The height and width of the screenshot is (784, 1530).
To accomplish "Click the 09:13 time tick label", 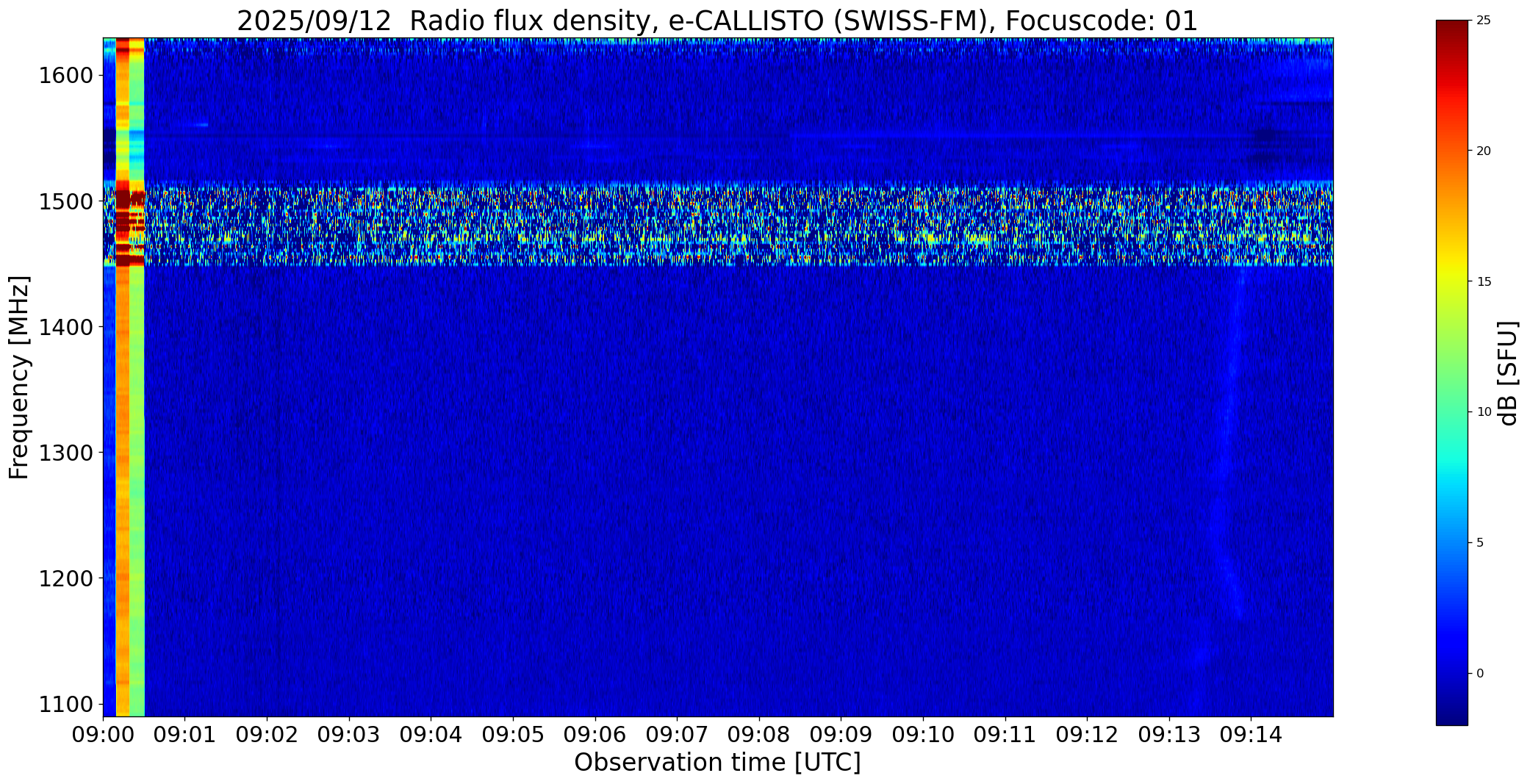I will click(x=1169, y=735).
